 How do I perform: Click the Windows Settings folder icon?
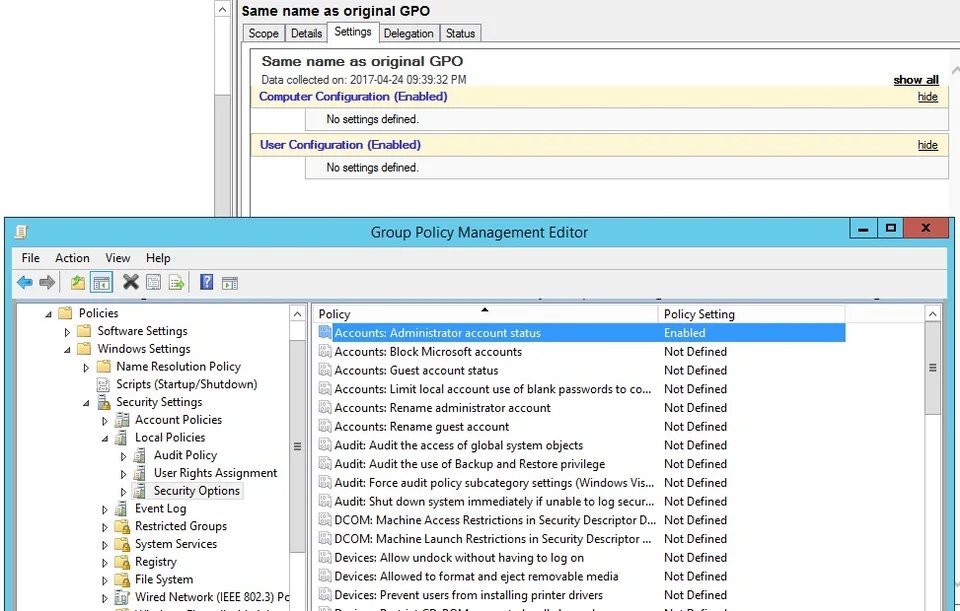tap(84, 349)
